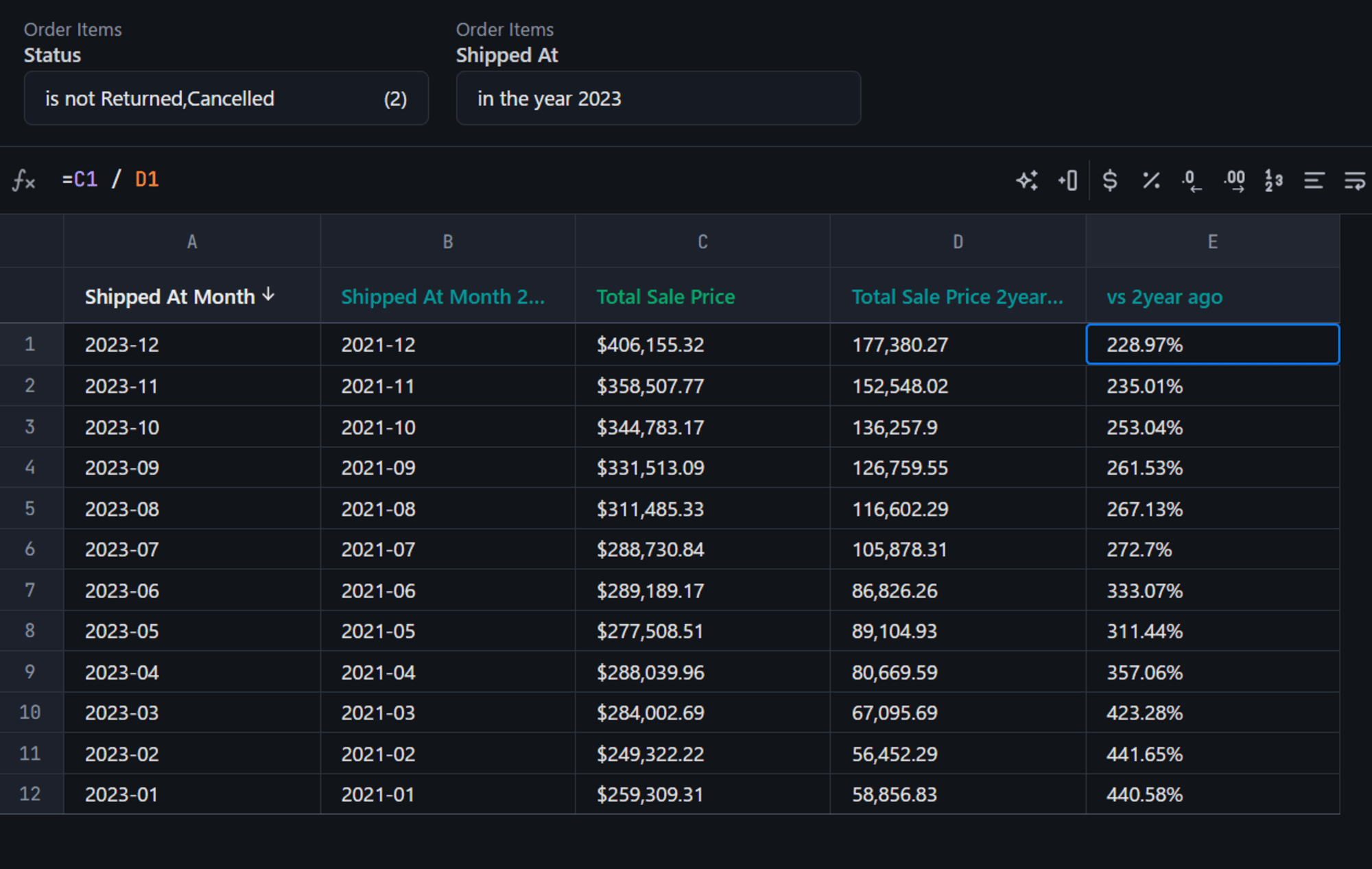The width and height of the screenshot is (1372, 869).
Task: Click the 'Shipped At Month 2...' column title
Action: pos(443,297)
